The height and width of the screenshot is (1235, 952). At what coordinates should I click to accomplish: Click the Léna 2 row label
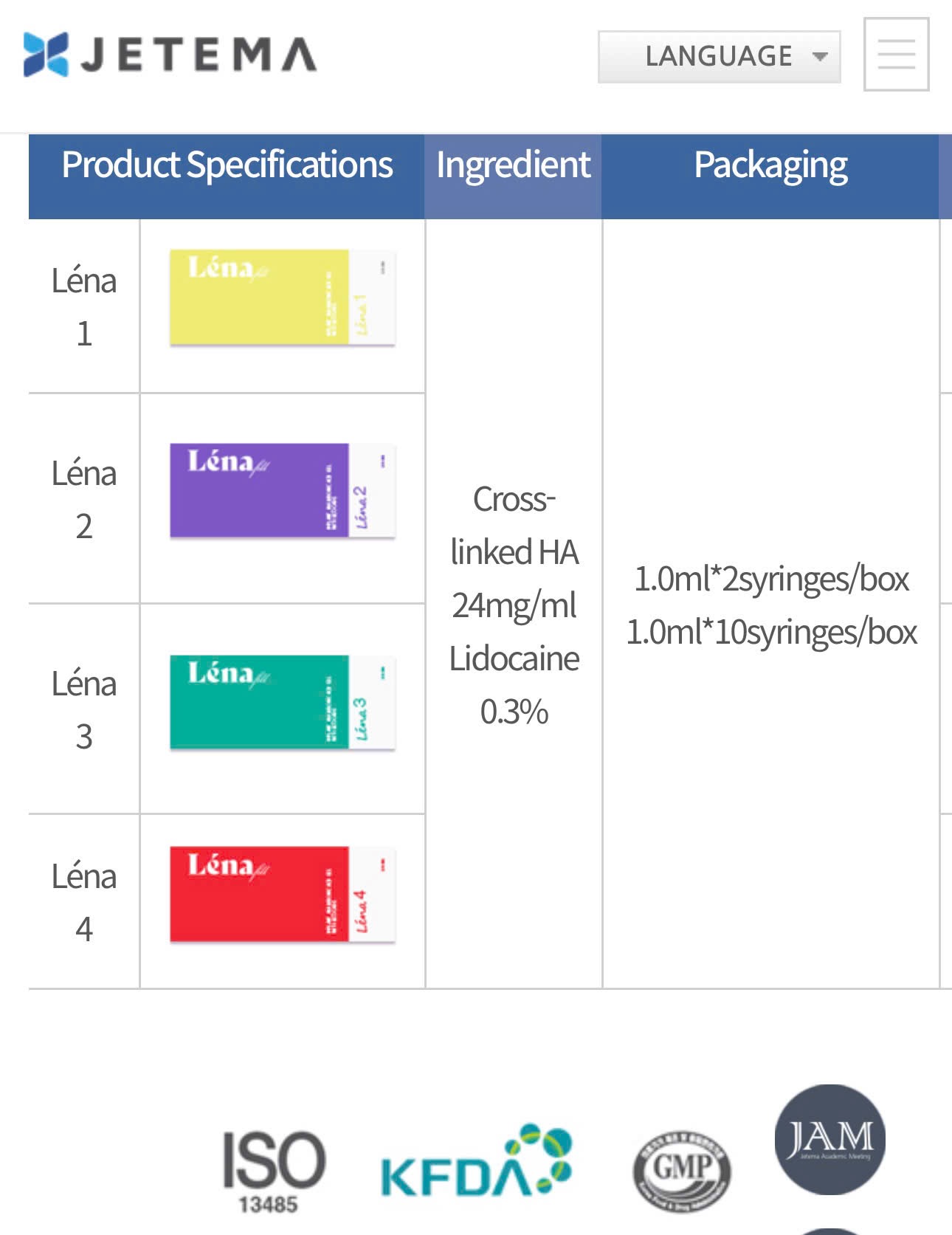(84, 499)
